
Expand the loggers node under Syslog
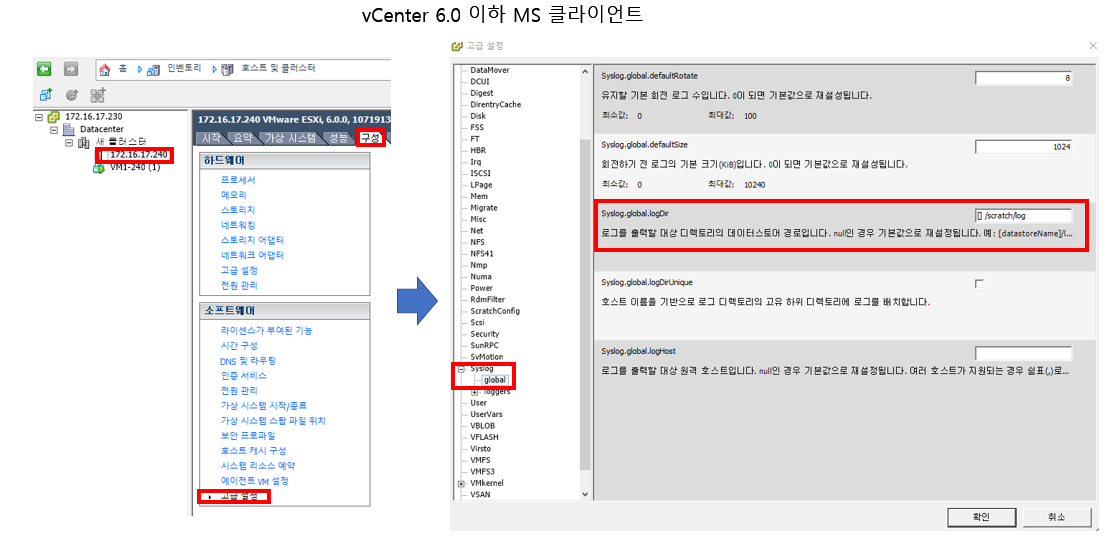click(x=475, y=392)
